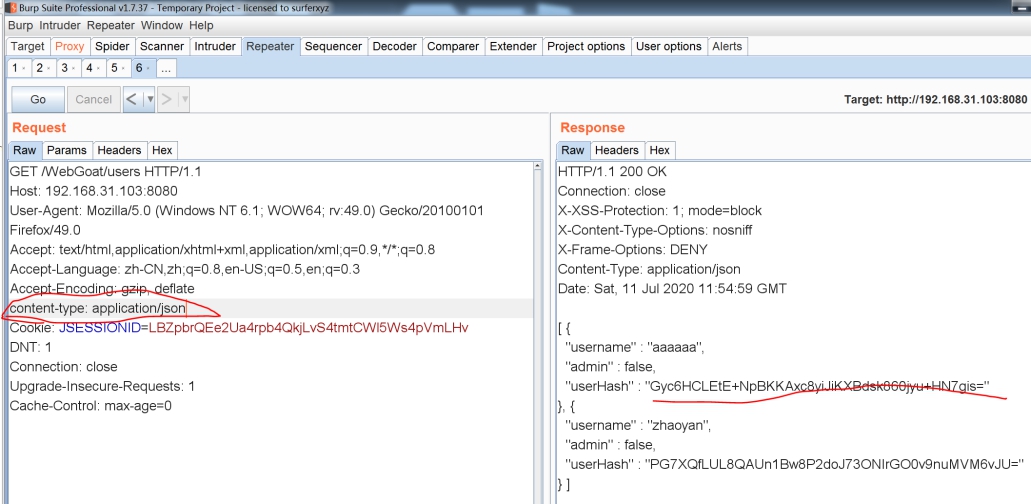Image resolution: width=1031 pixels, height=504 pixels.
Task: Click the request pane vertical scrollbar
Action: click(x=539, y=332)
